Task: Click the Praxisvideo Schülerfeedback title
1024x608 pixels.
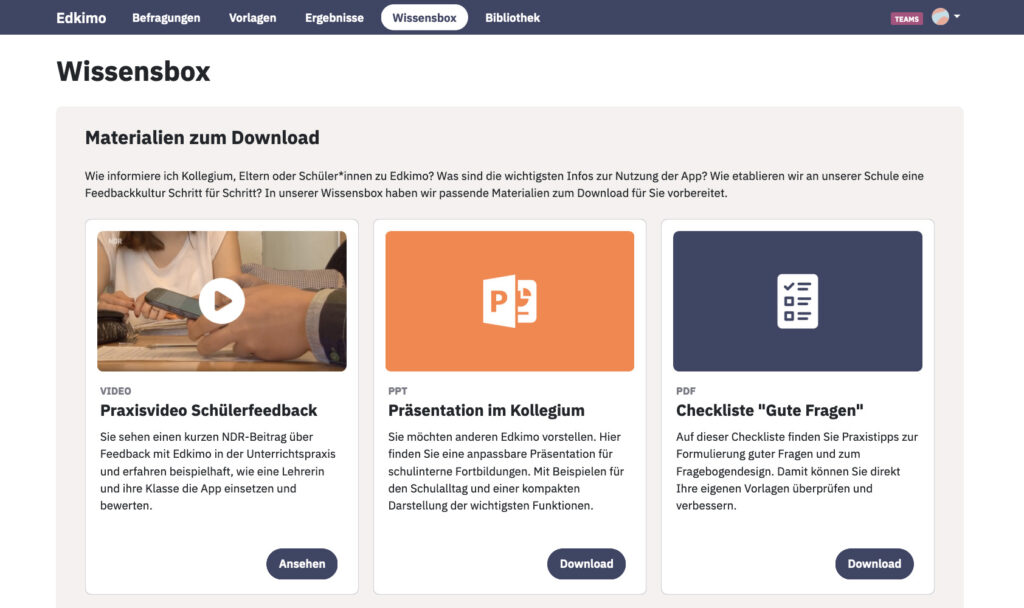Action: coord(208,410)
